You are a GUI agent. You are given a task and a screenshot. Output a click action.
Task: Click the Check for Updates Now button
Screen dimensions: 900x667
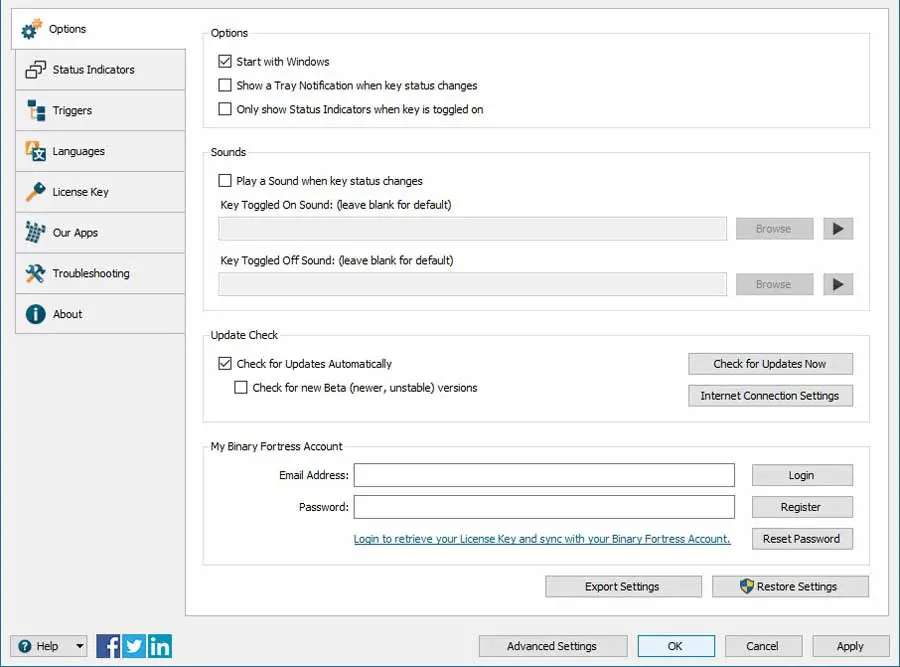pos(770,364)
